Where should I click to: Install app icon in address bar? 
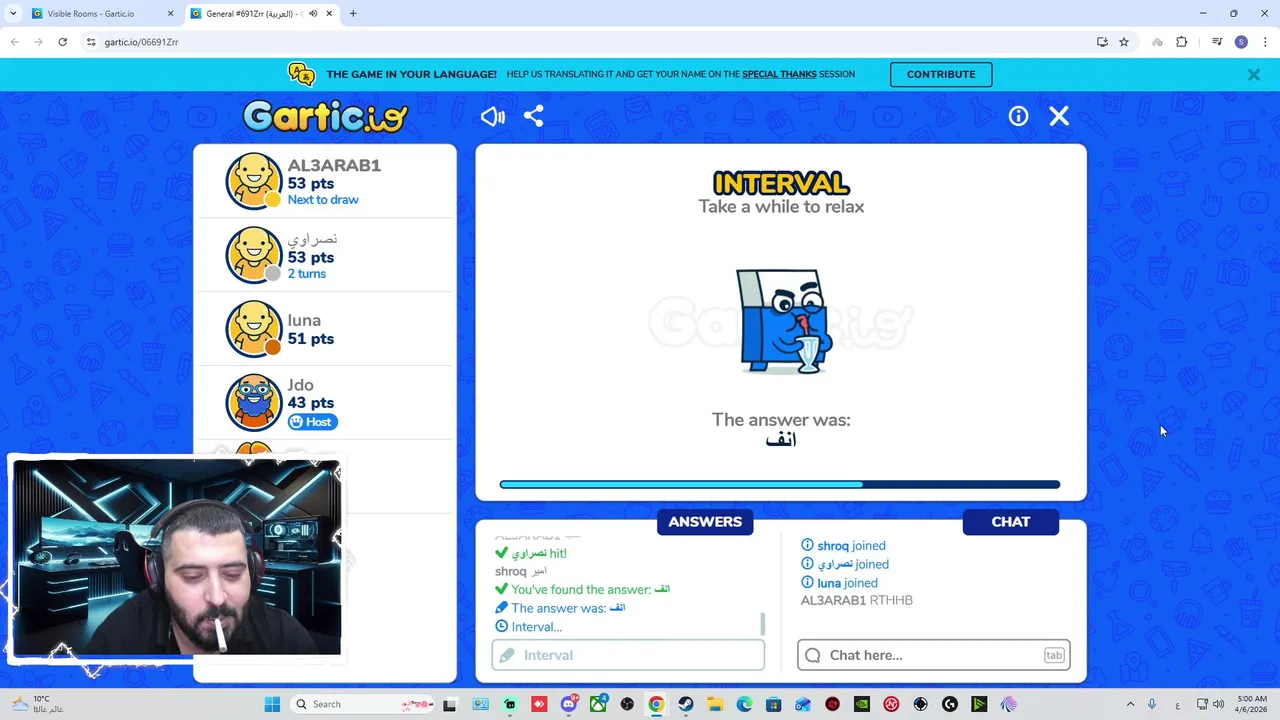1102,42
